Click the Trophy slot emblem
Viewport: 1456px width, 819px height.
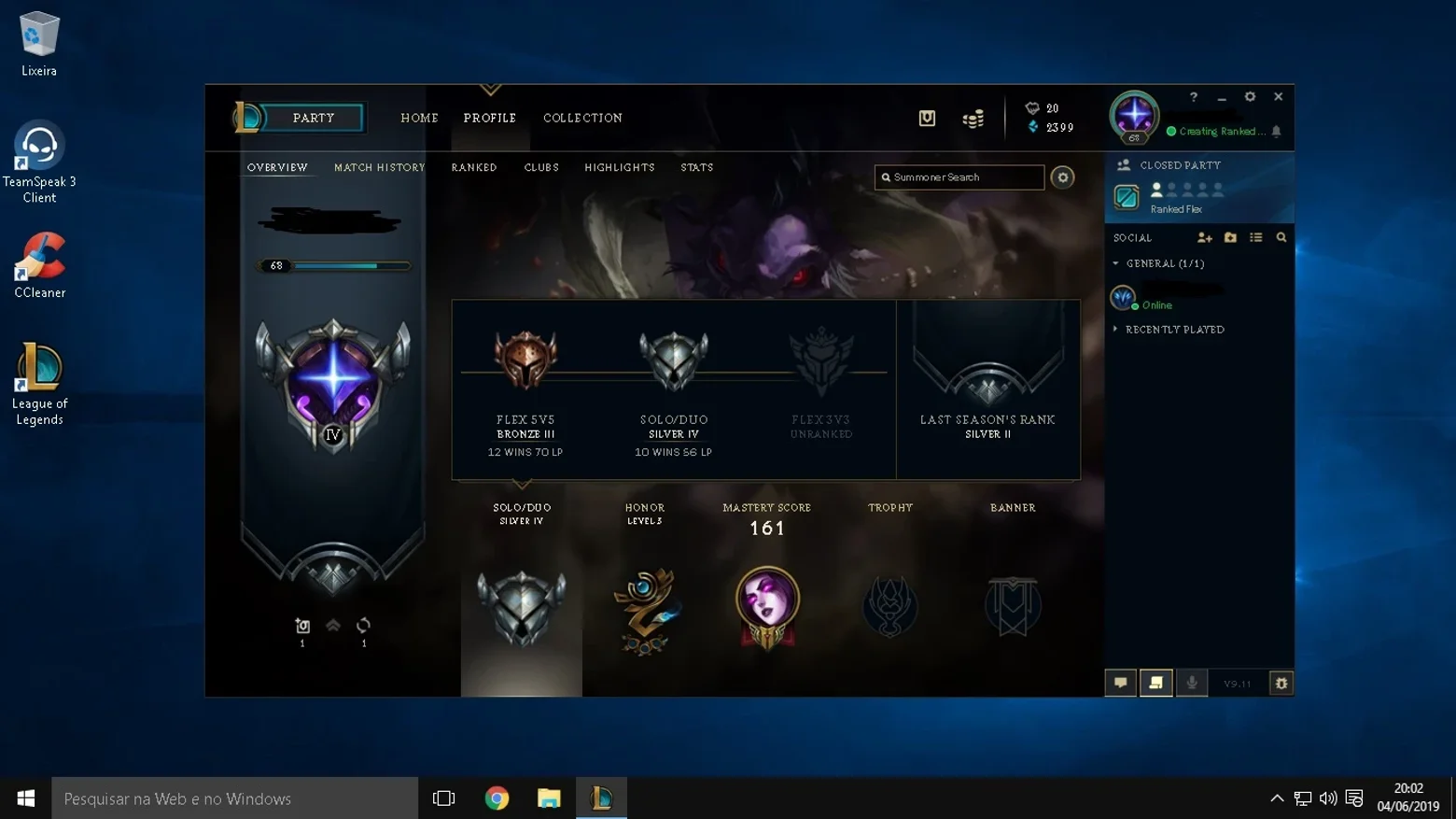click(889, 606)
